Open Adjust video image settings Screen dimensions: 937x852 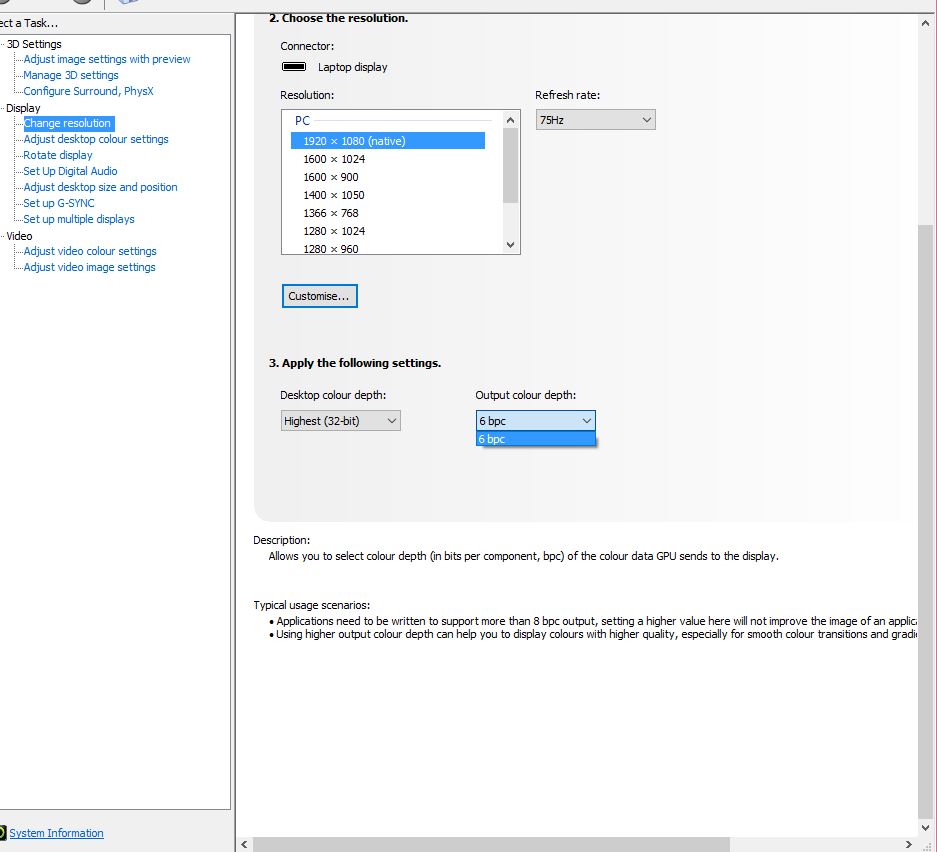[89, 267]
